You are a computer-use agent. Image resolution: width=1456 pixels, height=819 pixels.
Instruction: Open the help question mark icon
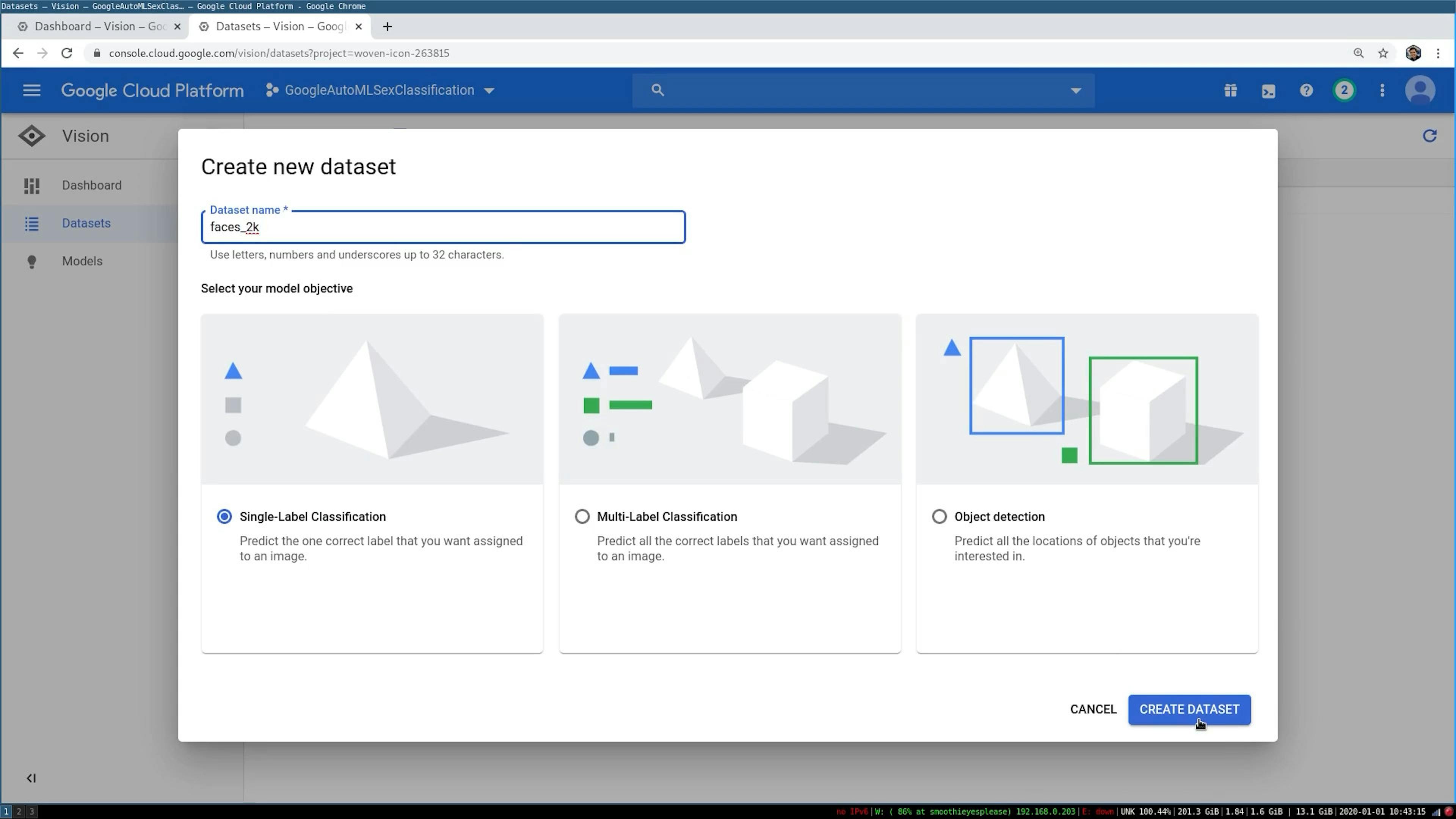pos(1306,91)
